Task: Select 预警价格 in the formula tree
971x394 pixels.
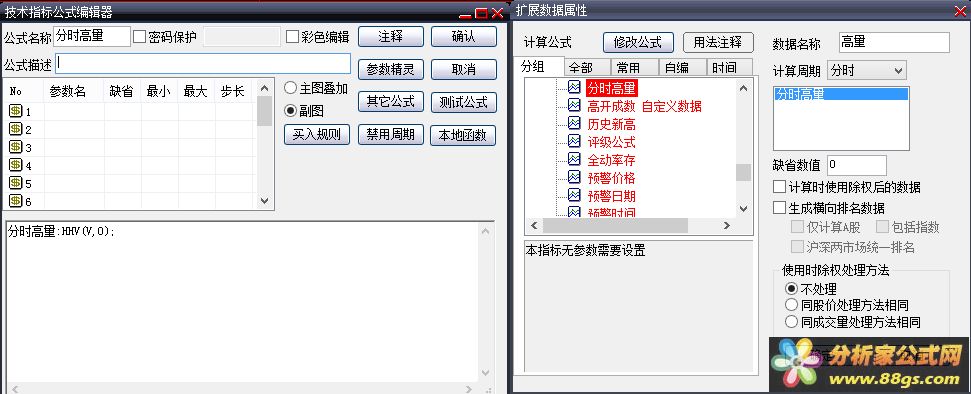Action: point(611,178)
